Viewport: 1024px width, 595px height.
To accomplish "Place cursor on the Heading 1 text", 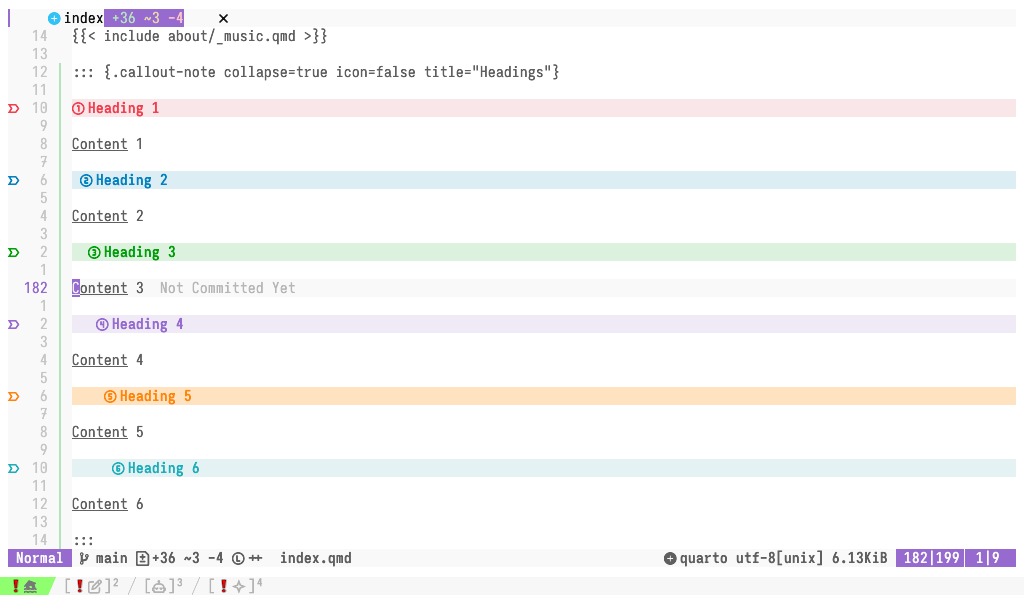I will click(123, 108).
